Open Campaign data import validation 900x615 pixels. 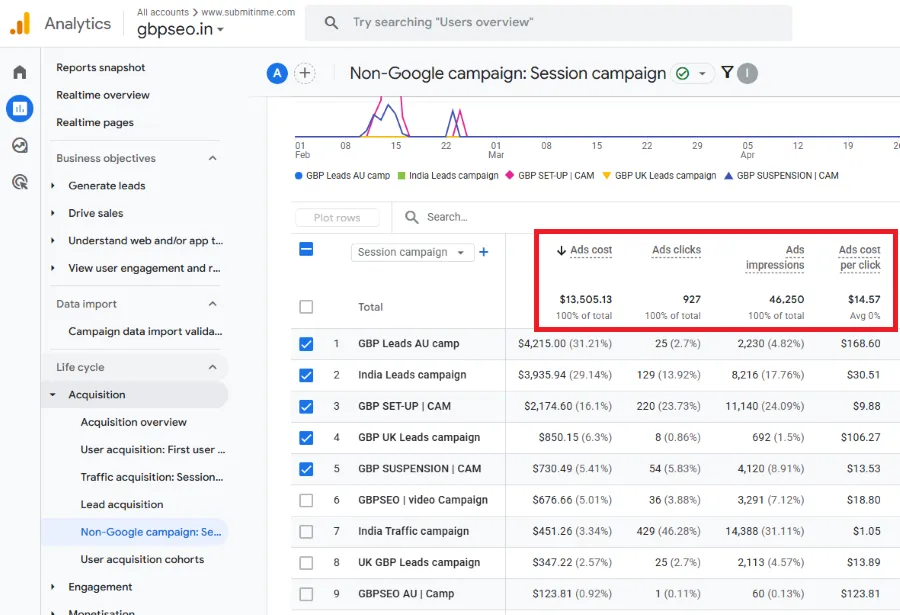pyautogui.click(x=145, y=331)
